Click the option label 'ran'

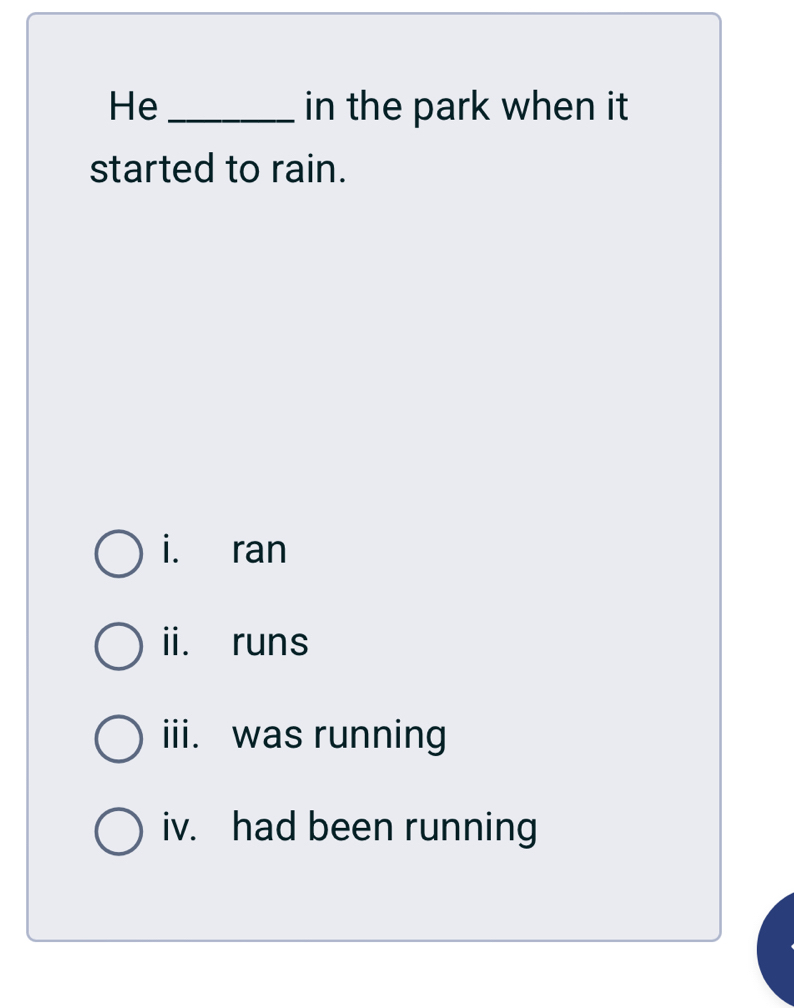(x=259, y=550)
